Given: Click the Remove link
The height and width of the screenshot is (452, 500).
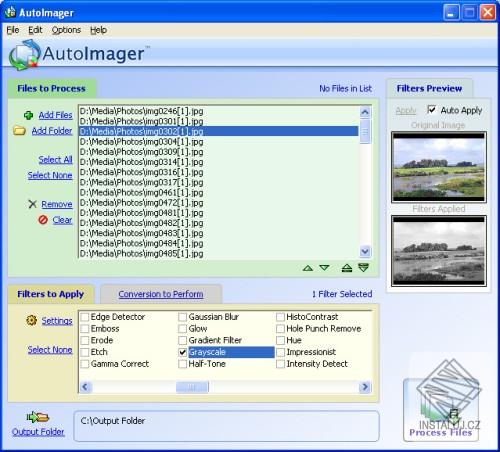Looking at the screenshot, I should click(57, 204).
